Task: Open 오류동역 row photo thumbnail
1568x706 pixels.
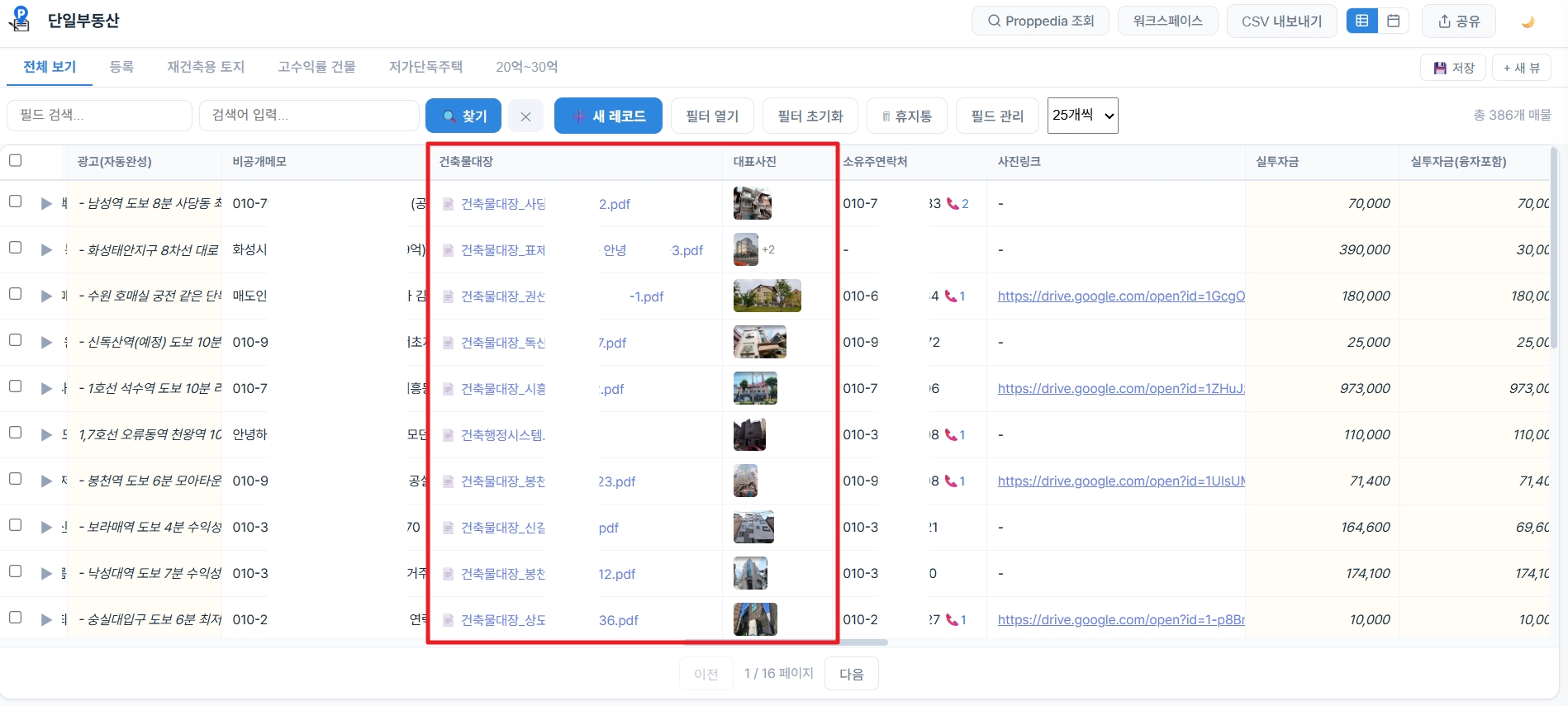Action: click(749, 434)
